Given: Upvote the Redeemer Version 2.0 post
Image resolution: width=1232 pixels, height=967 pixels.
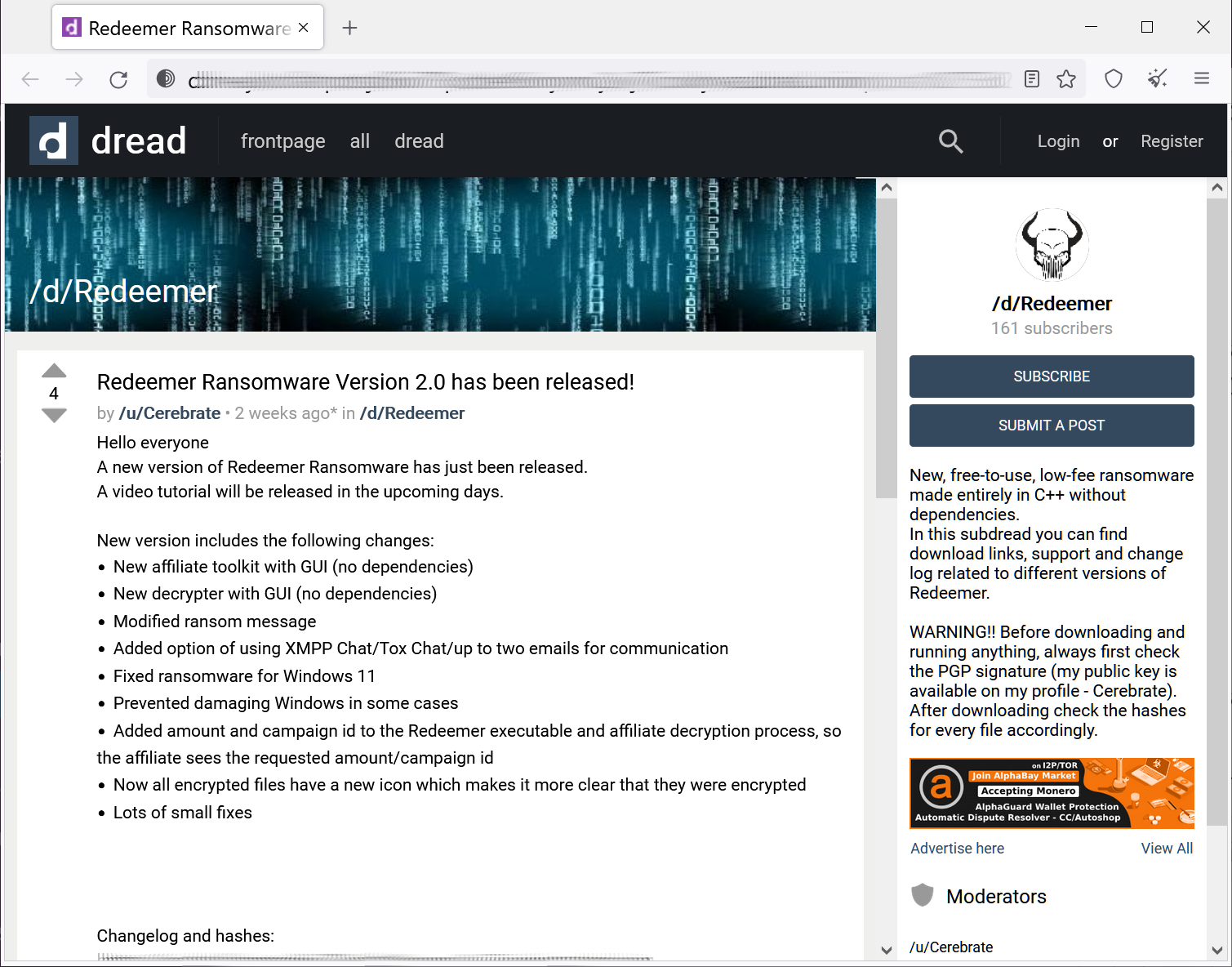Looking at the screenshot, I should tap(54, 371).
